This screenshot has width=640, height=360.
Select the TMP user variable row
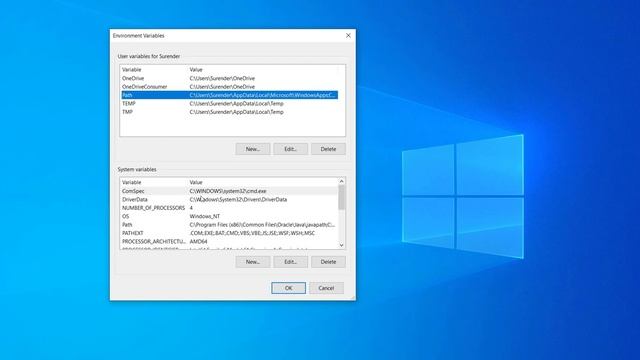click(x=229, y=112)
